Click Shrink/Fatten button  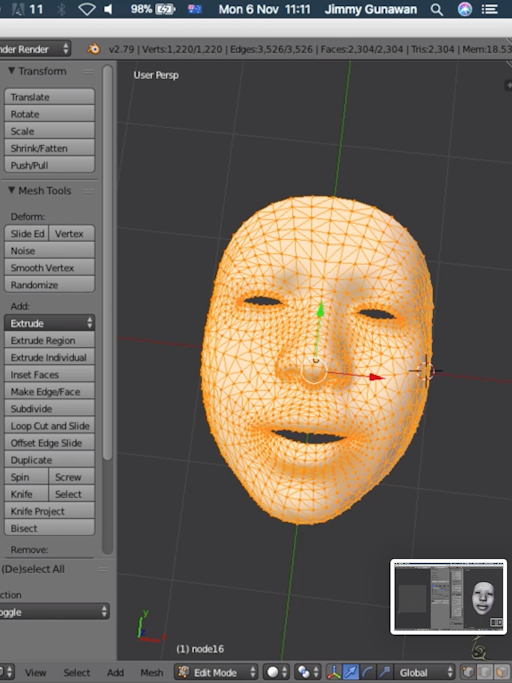pyautogui.click(x=49, y=148)
